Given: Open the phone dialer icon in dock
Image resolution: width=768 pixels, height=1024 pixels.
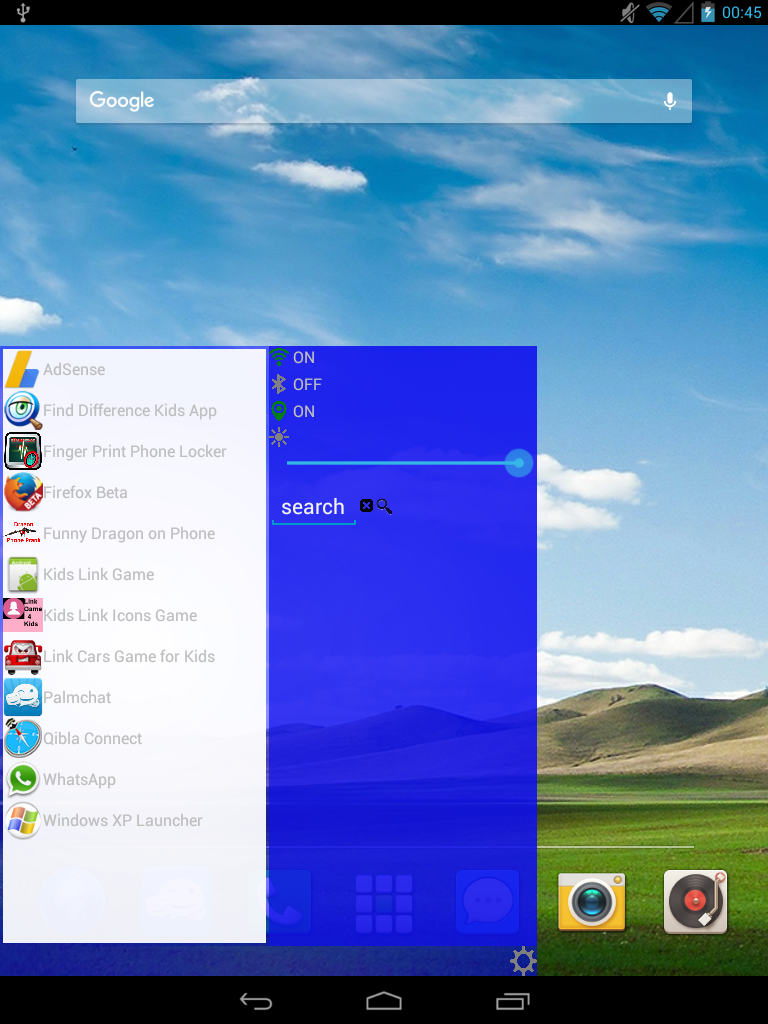Looking at the screenshot, I should click(284, 902).
